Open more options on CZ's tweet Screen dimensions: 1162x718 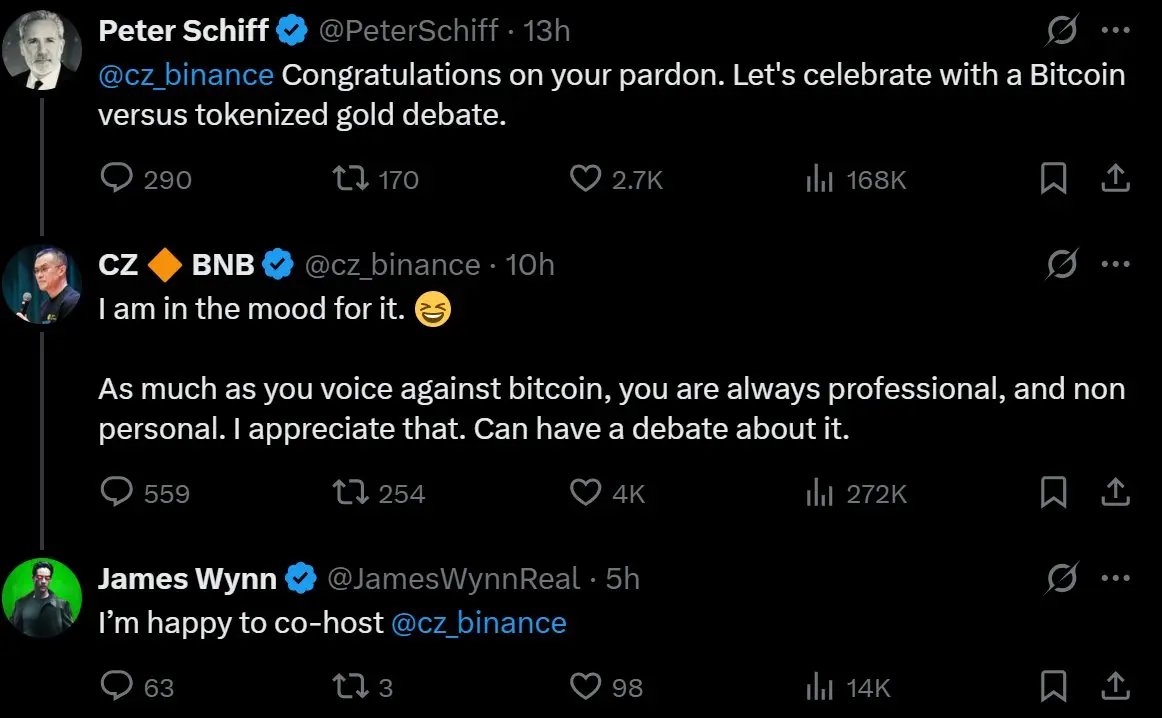click(x=1115, y=265)
